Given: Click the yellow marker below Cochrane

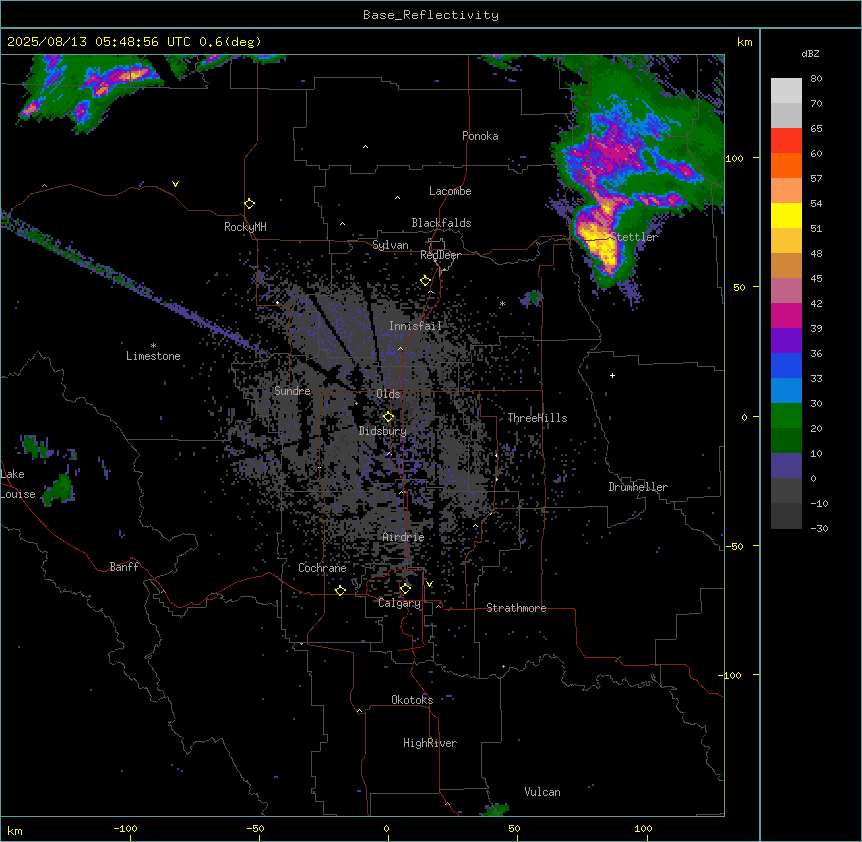Looking at the screenshot, I should pyautogui.click(x=340, y=590).
